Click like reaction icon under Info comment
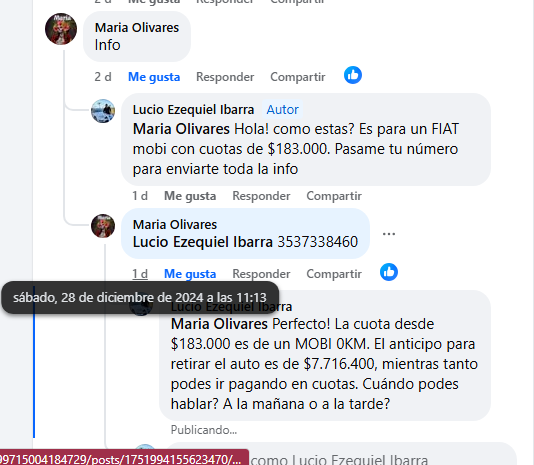 [x=353, y=75]
